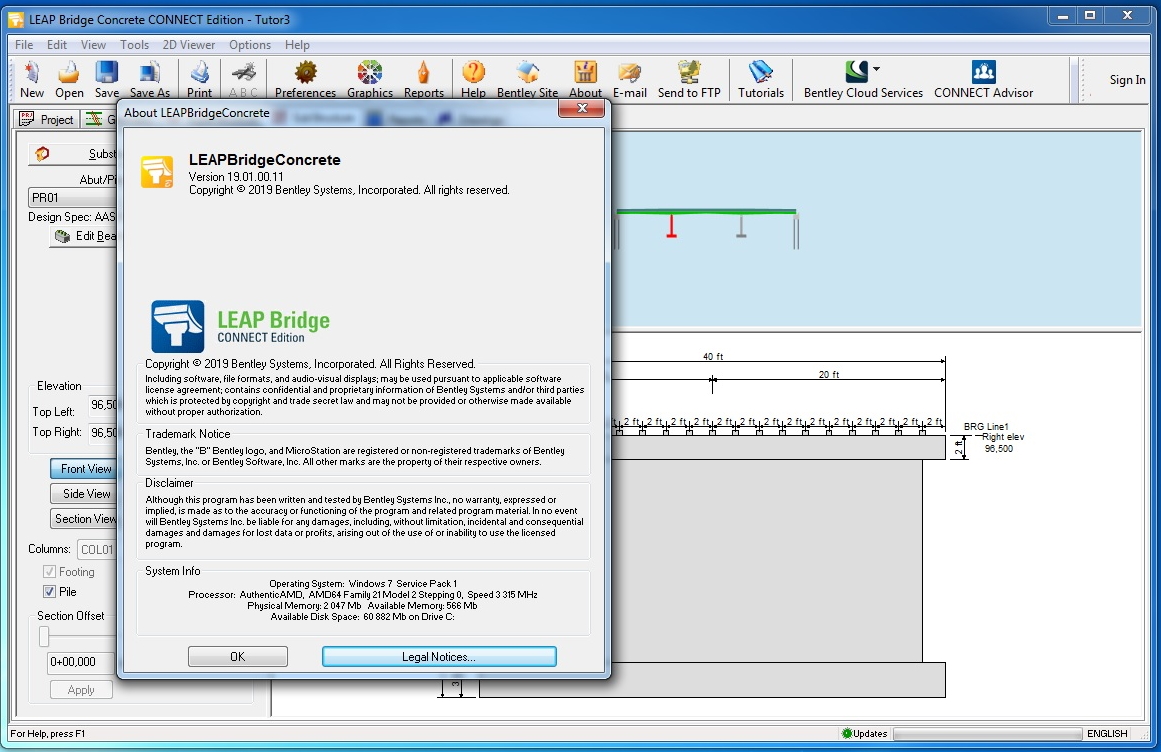Click Sign In link

click(1127, 80)
